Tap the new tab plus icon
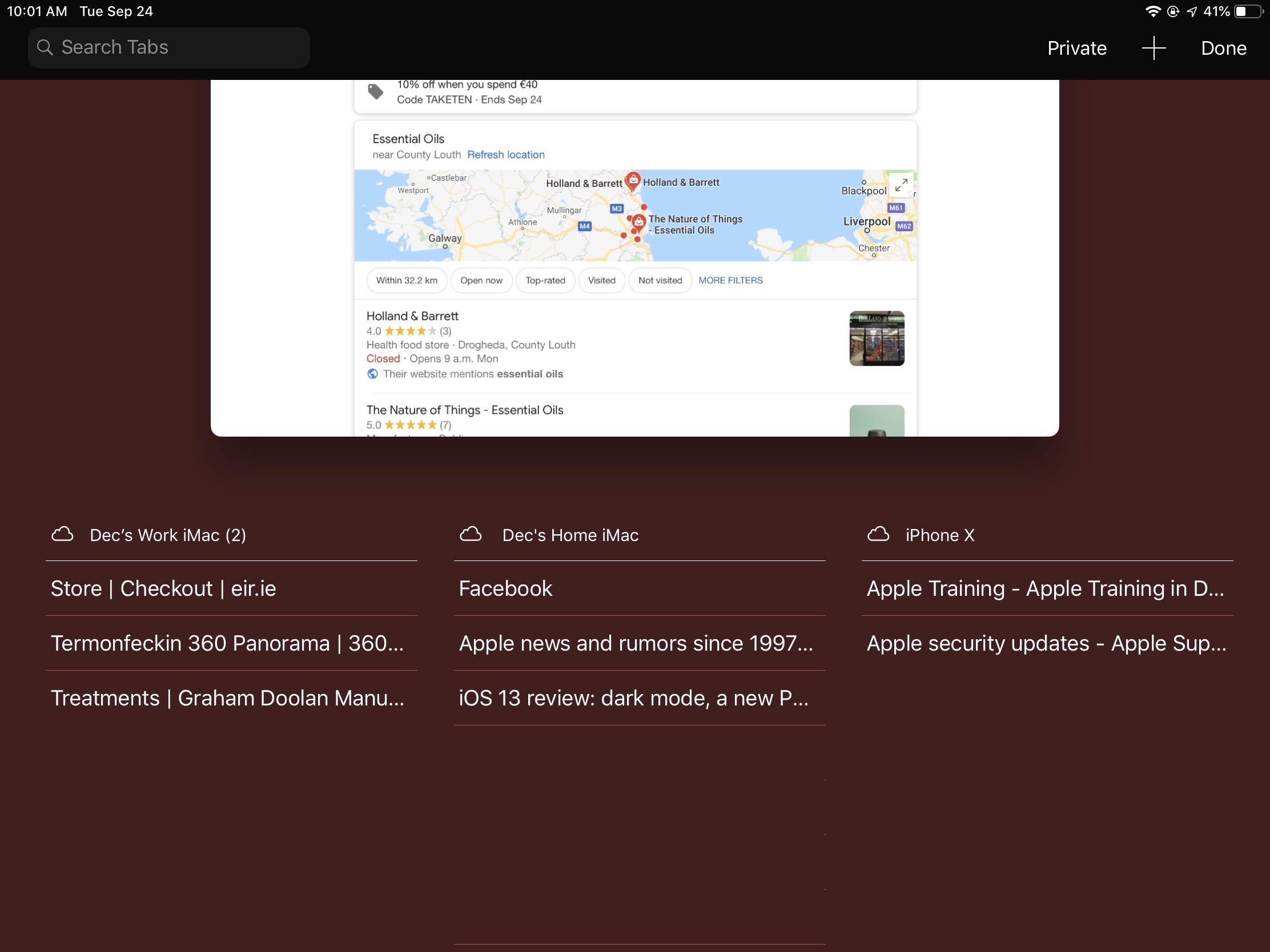Image resolution: width=1270 pixels, height=952 pixels. [1154, 47]
